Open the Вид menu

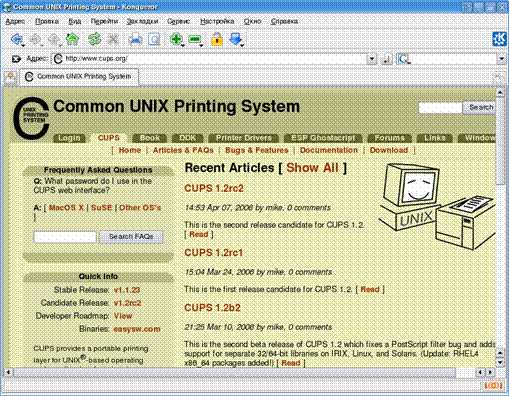pyautogui.click(x=75, y=21)
